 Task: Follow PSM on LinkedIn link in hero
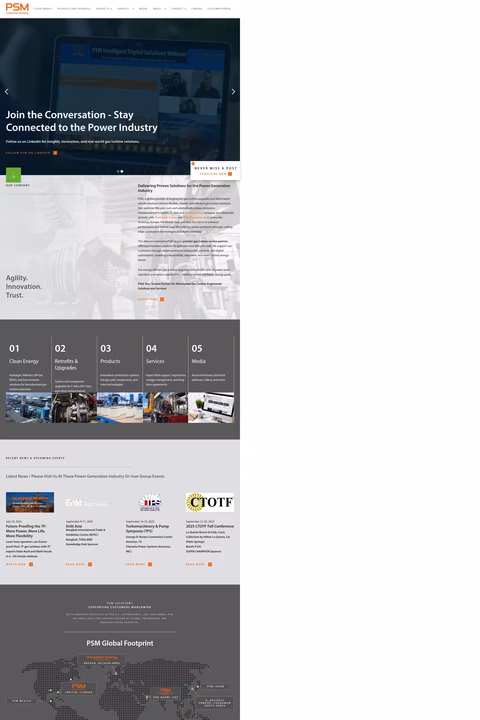tap(28, 153)
